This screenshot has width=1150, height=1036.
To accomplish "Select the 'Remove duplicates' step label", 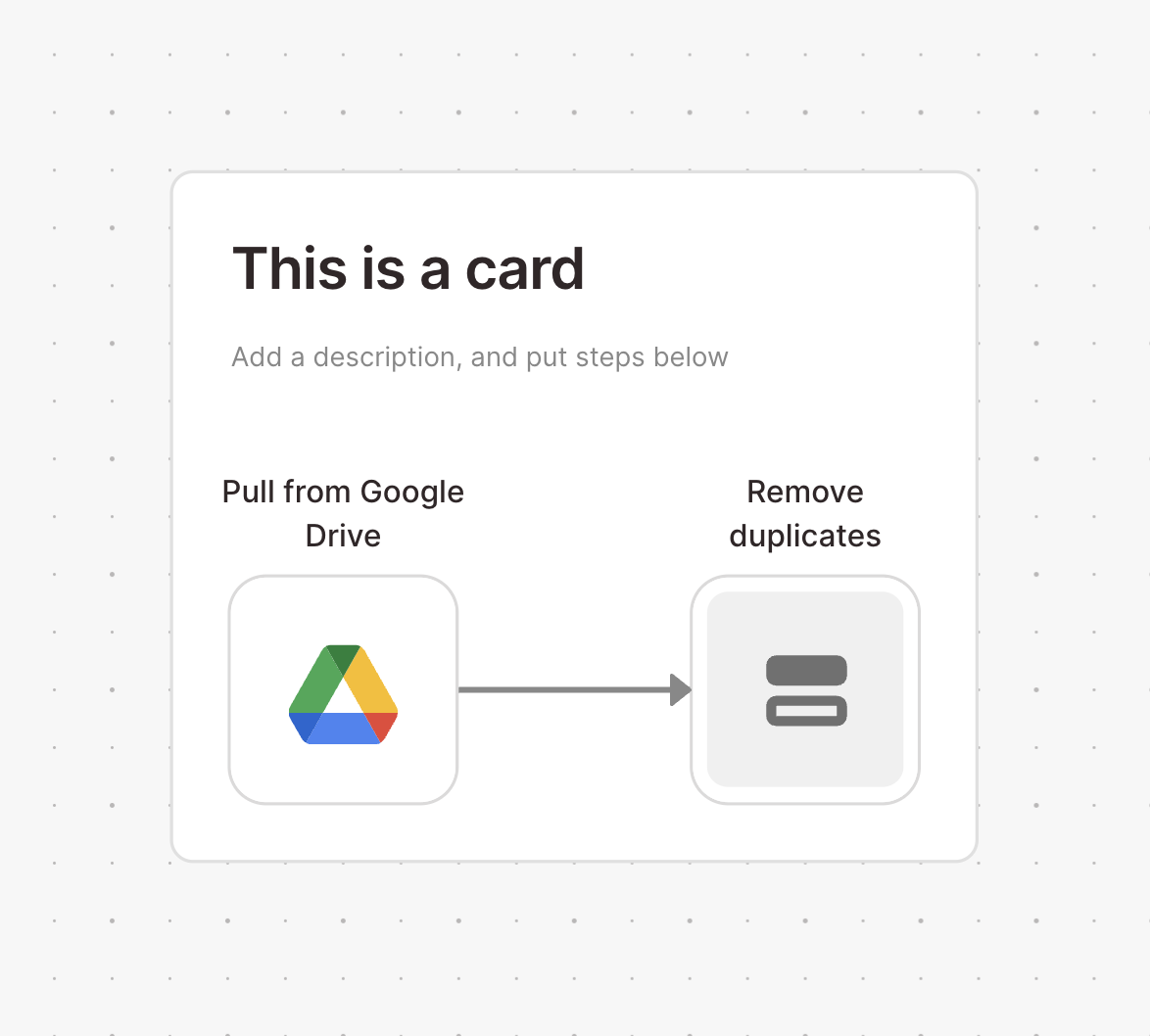I will tap(805, 513).
